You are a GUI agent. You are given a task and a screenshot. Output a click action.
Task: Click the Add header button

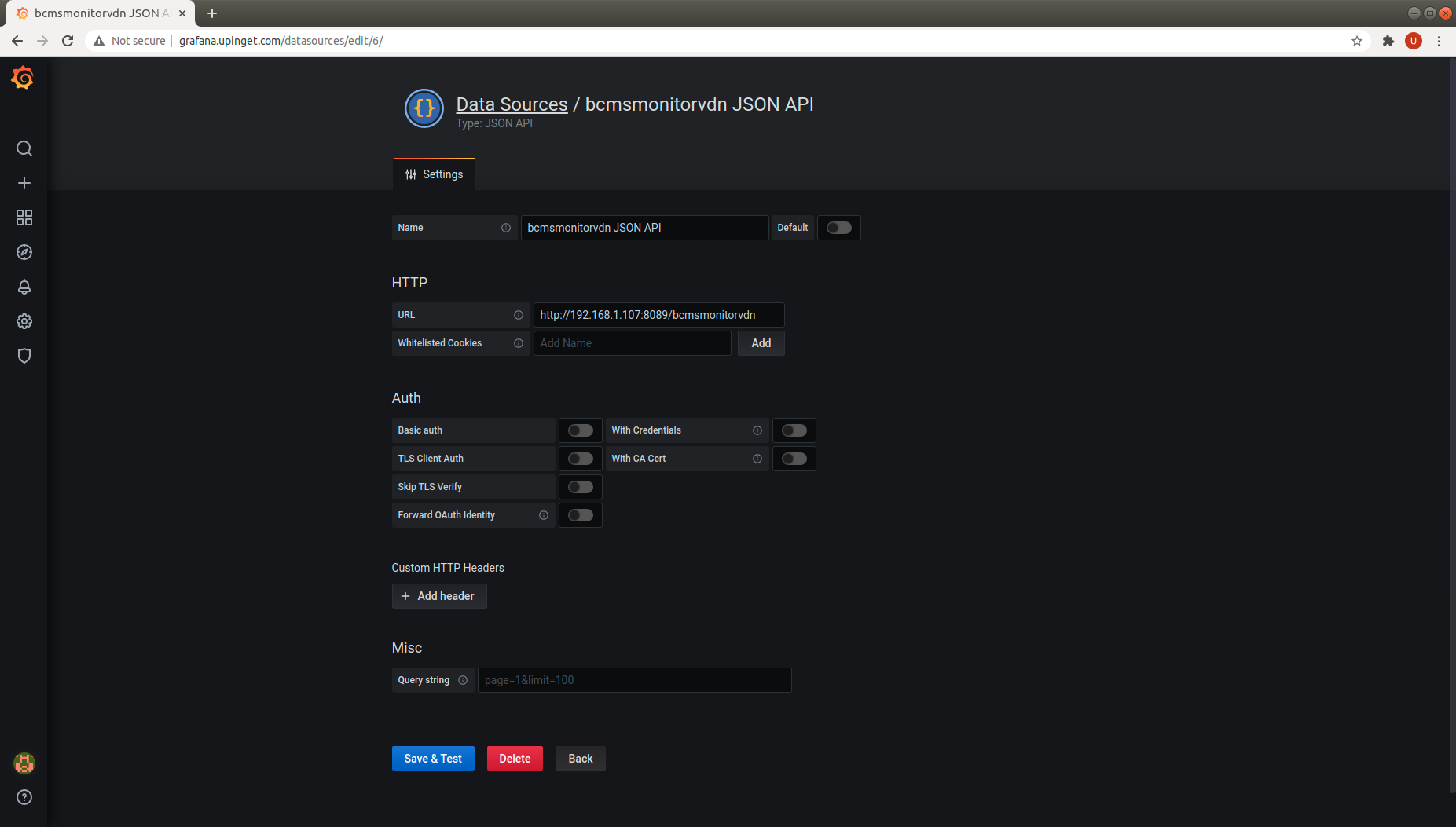pyautogui.click(x=439, y=596)
